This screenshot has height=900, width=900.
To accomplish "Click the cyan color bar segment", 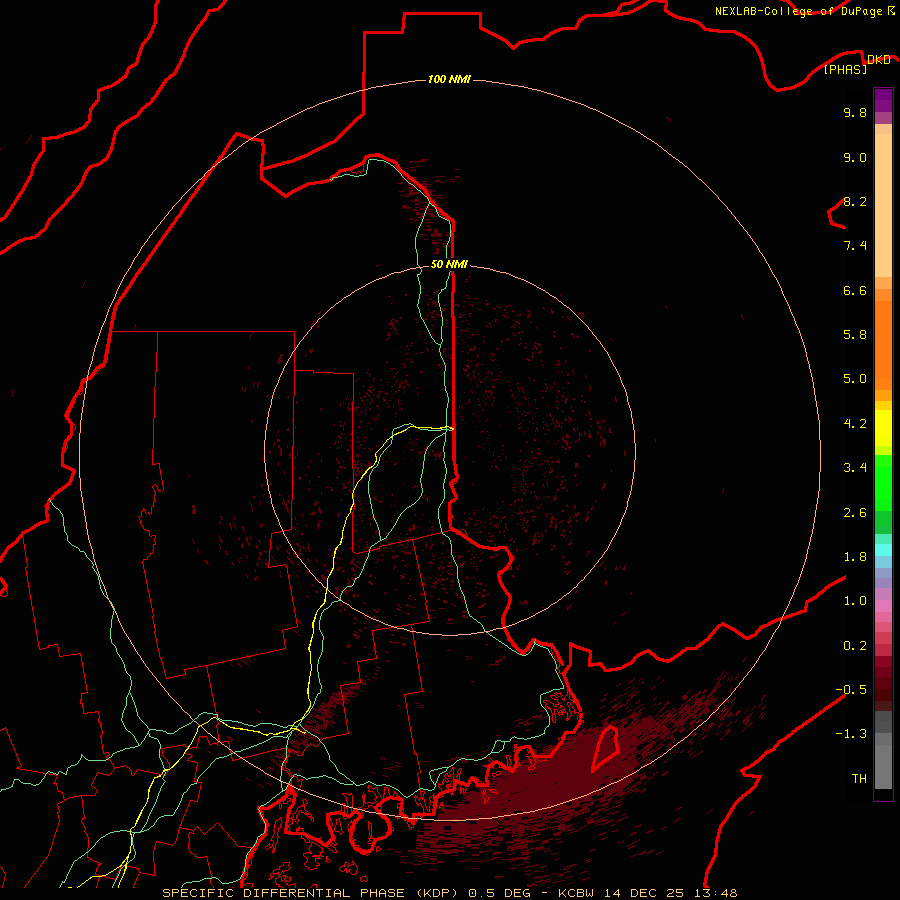I will tap(883, 550).
